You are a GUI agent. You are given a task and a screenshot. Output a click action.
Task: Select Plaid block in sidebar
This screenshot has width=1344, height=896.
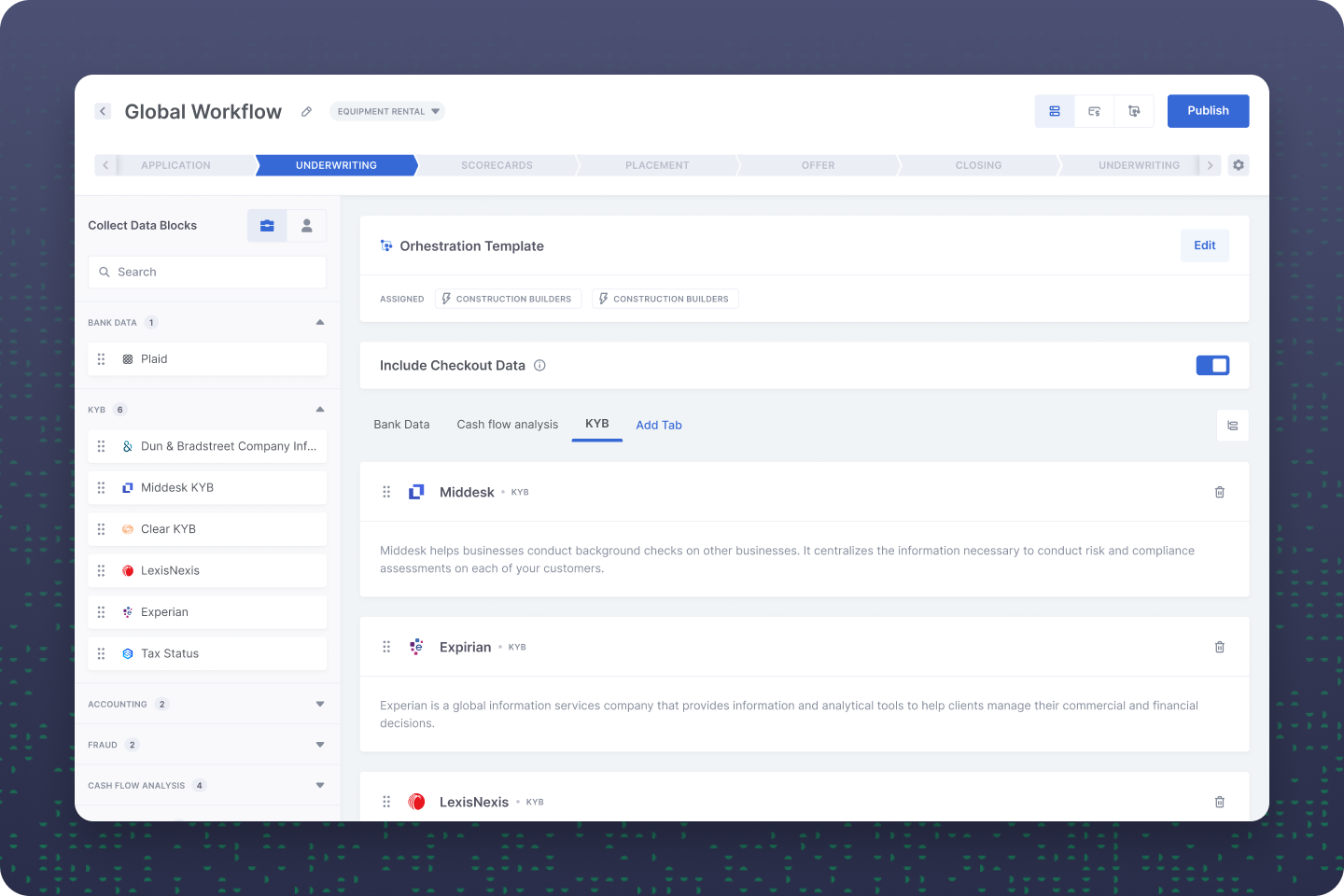[207, 359]
